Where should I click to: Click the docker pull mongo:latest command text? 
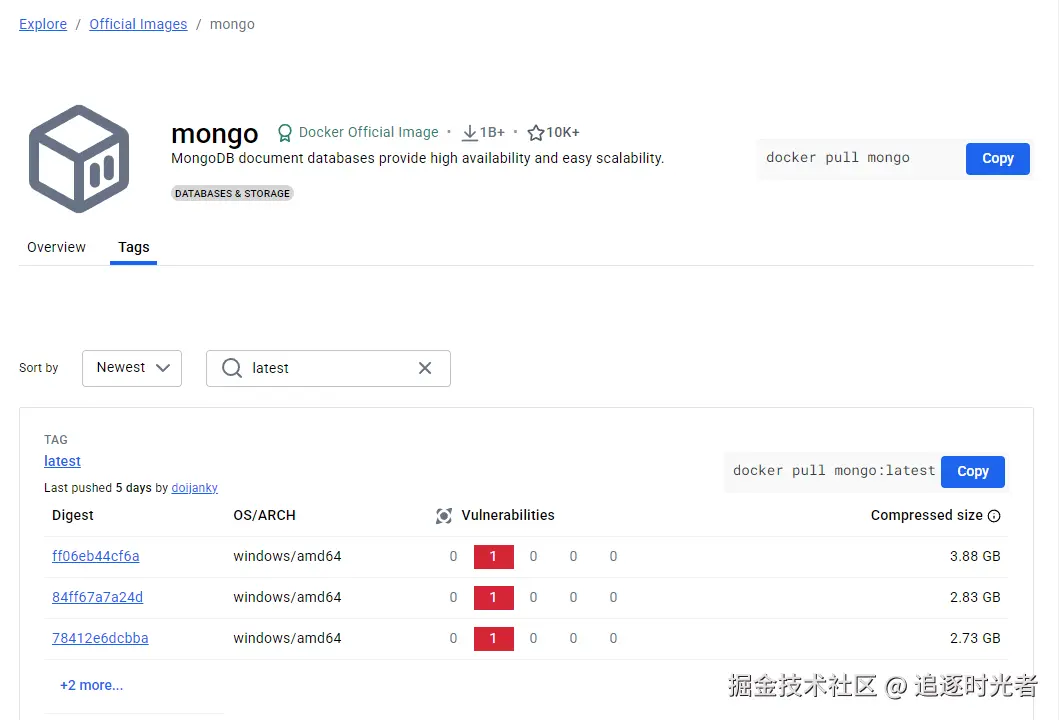point(834,471)
